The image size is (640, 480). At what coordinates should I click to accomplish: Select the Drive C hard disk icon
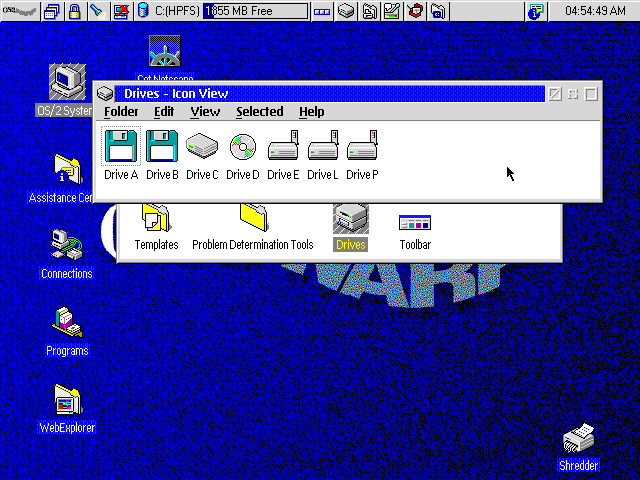coord(202,145)
